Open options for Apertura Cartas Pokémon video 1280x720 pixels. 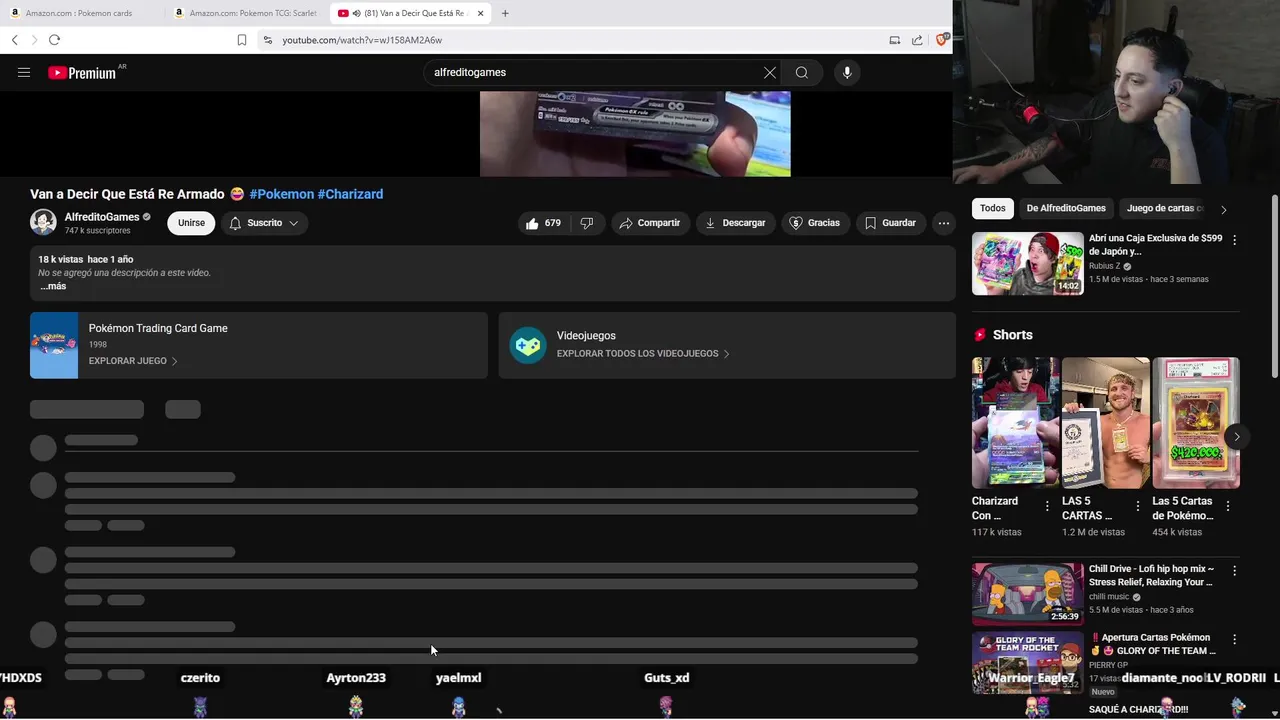point(1234,639)
